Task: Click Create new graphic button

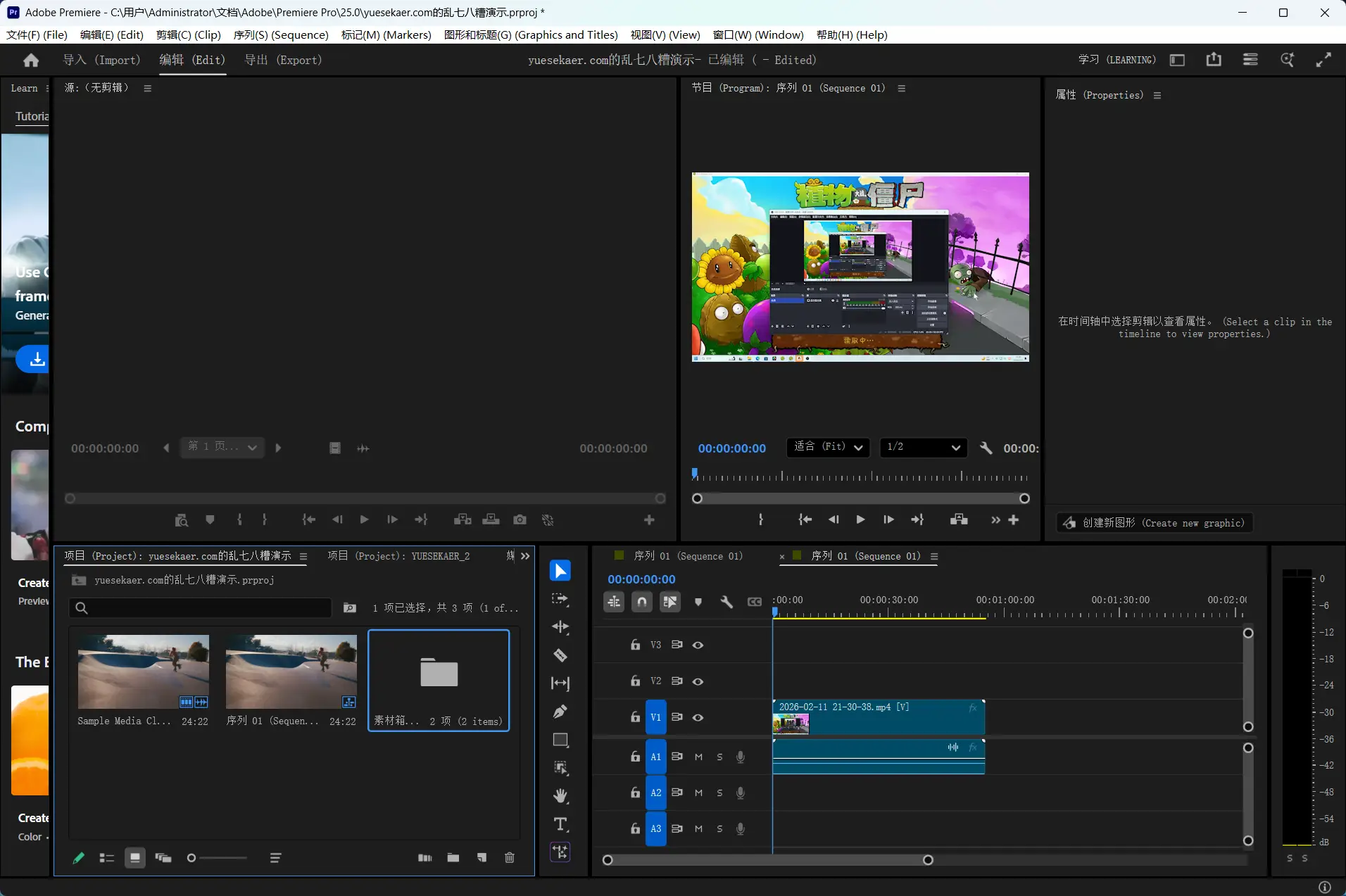Action: [x=1155, y=522]
